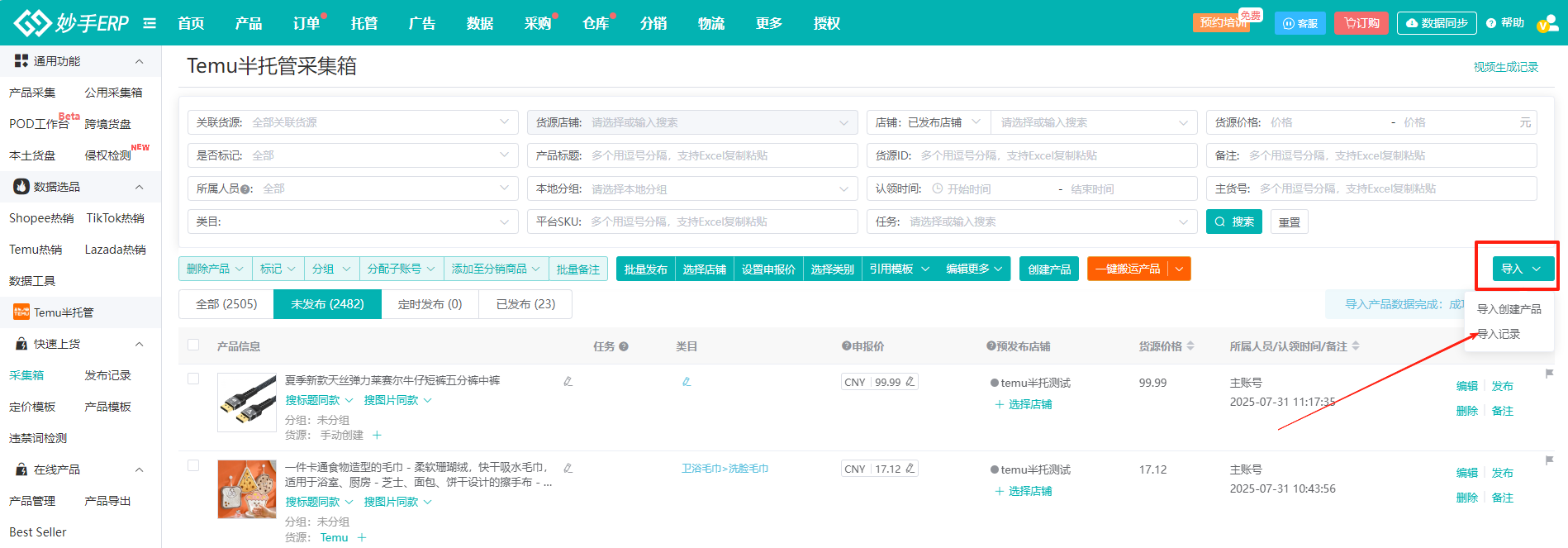Viewport: 1568px width, 548px height.
Task: Tick checkbox for 一件卡通食物 product row
Action: coord(193,465)
